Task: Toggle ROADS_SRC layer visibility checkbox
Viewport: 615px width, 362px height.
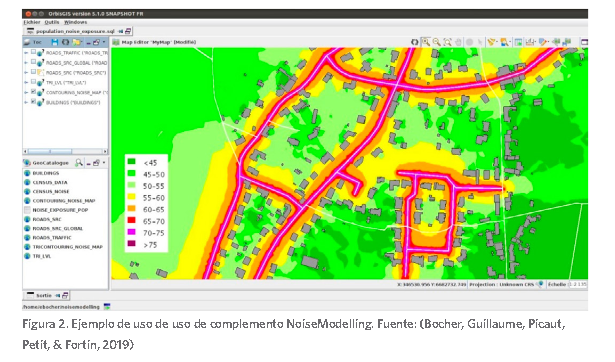Action: pos(33,72)
